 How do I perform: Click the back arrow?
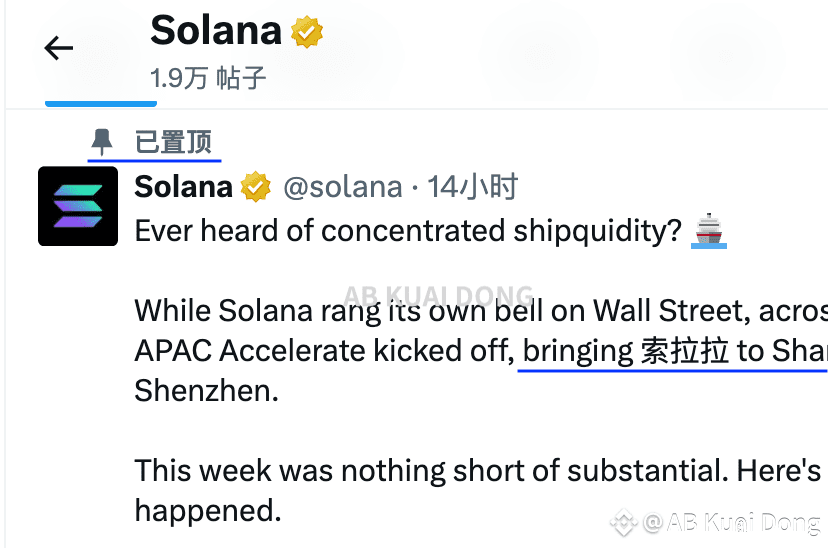[x=59, y=48]
